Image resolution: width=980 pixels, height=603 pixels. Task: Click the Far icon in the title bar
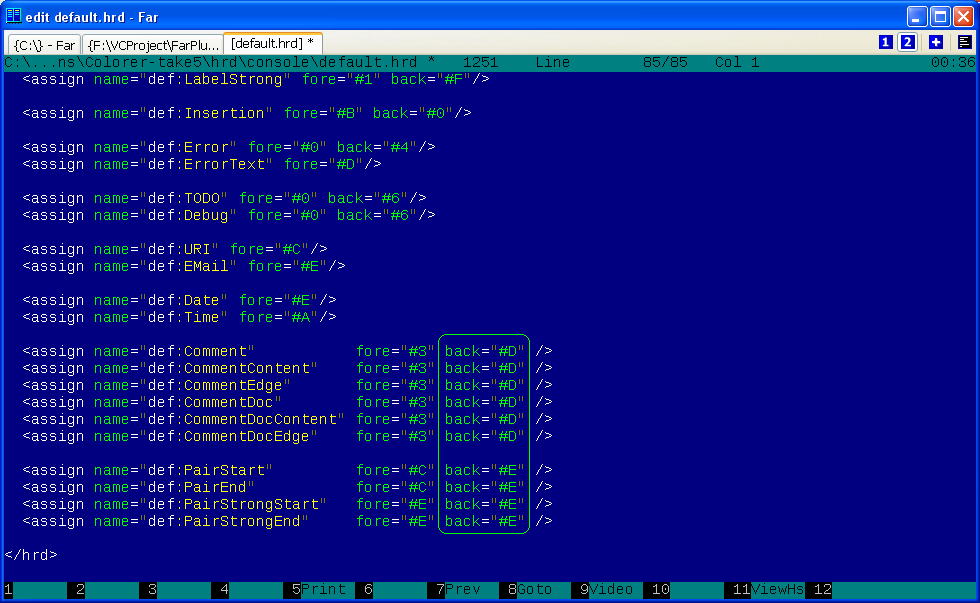coord(14,16)
